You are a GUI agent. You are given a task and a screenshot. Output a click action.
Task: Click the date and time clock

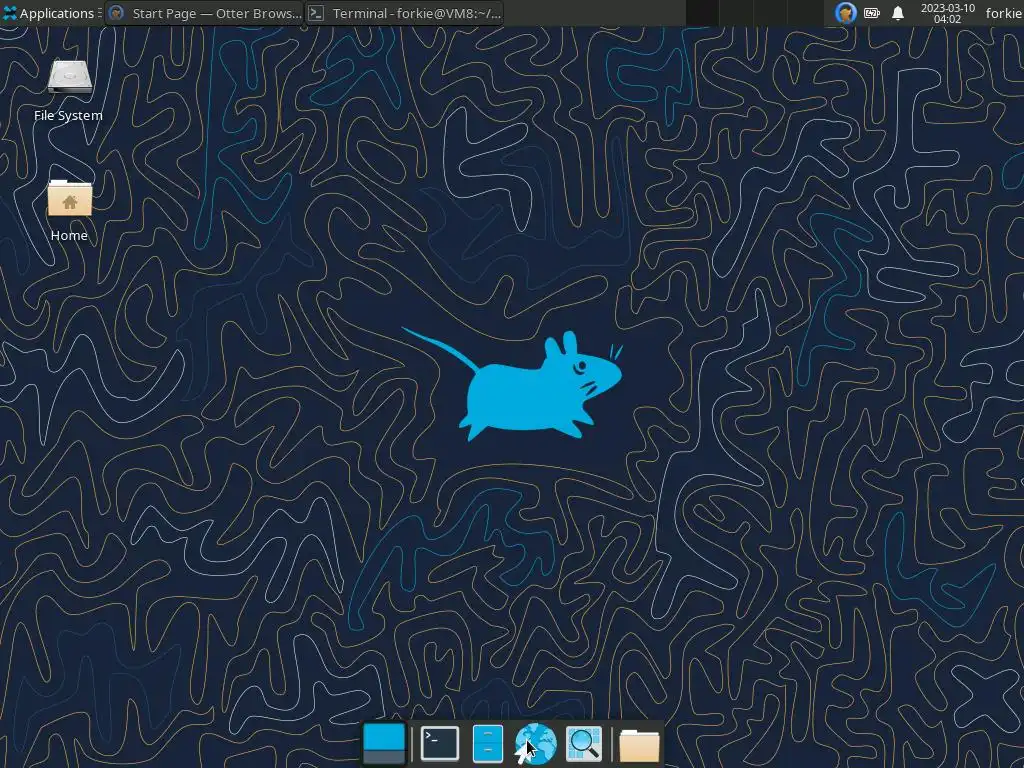pyautogui.click(x=947, y=13)
